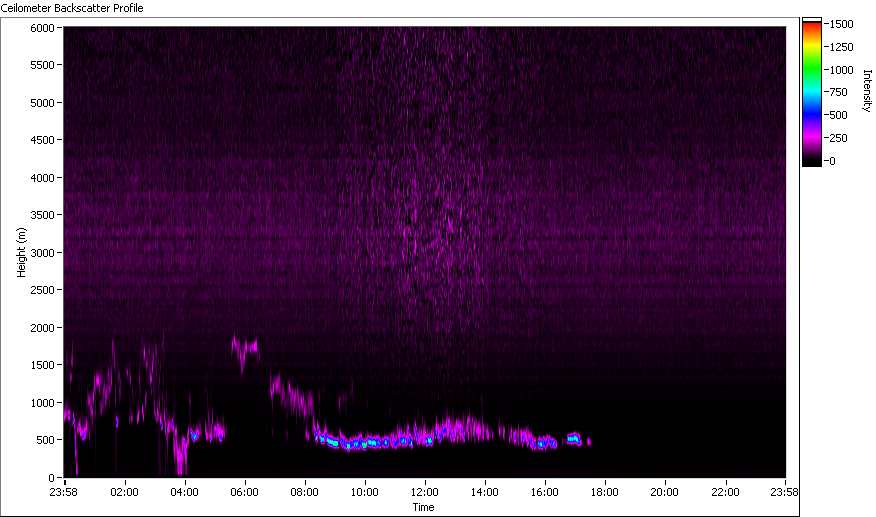
Task: Click the 750 intensity scale value
Action: (839, 92)
